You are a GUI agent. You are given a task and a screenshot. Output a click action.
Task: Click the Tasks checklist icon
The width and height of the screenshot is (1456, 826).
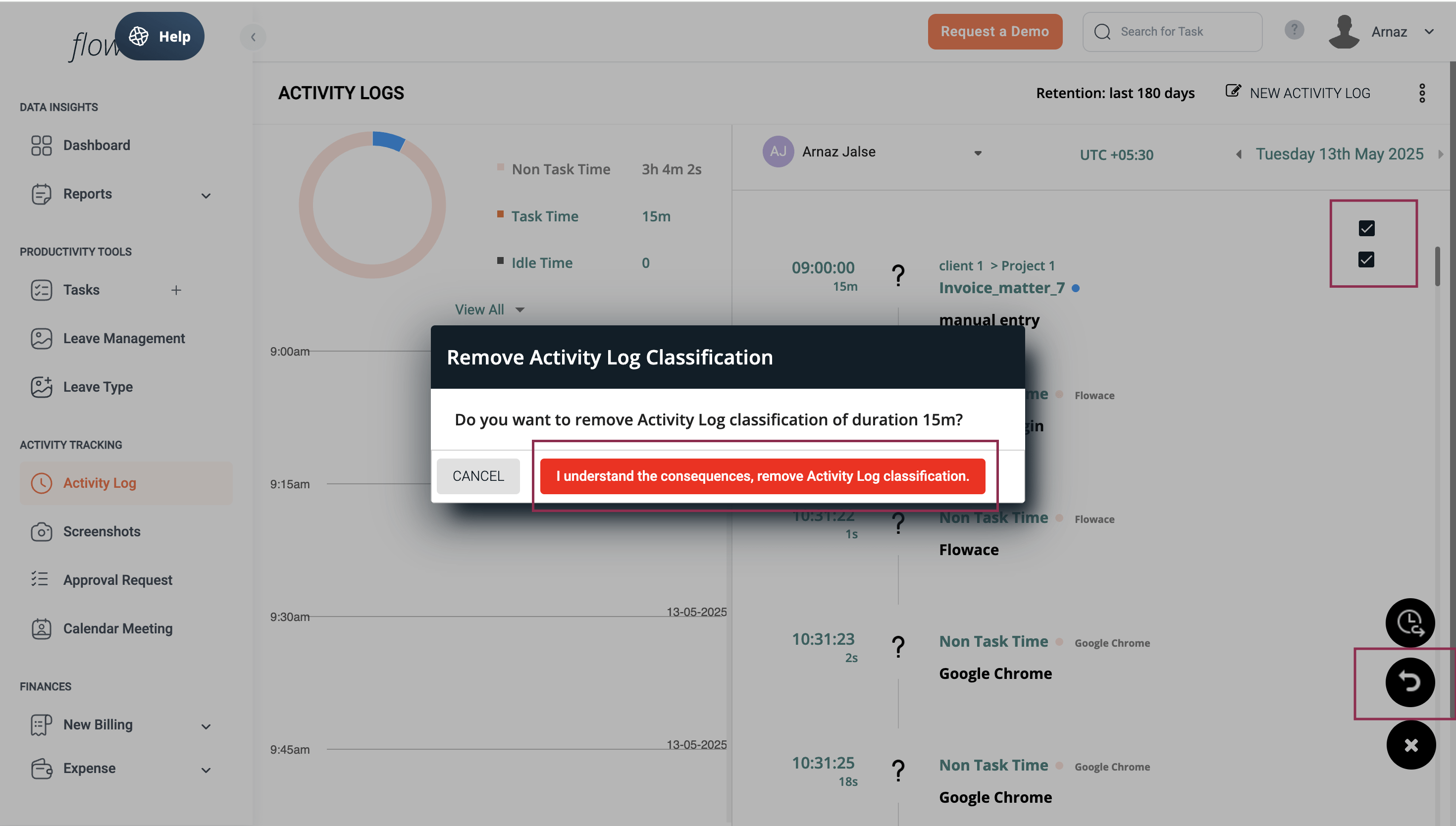click(x=41, y=290)
